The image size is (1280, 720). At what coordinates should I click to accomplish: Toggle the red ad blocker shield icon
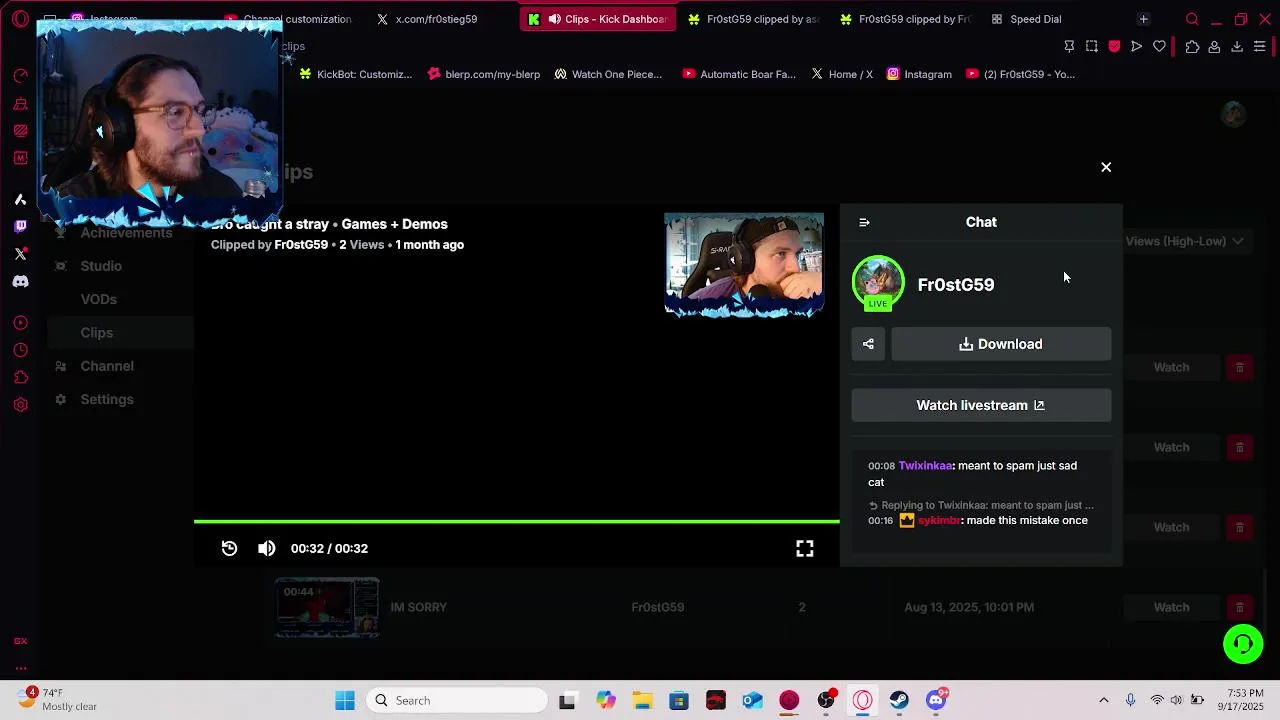tap(1114, 46)
